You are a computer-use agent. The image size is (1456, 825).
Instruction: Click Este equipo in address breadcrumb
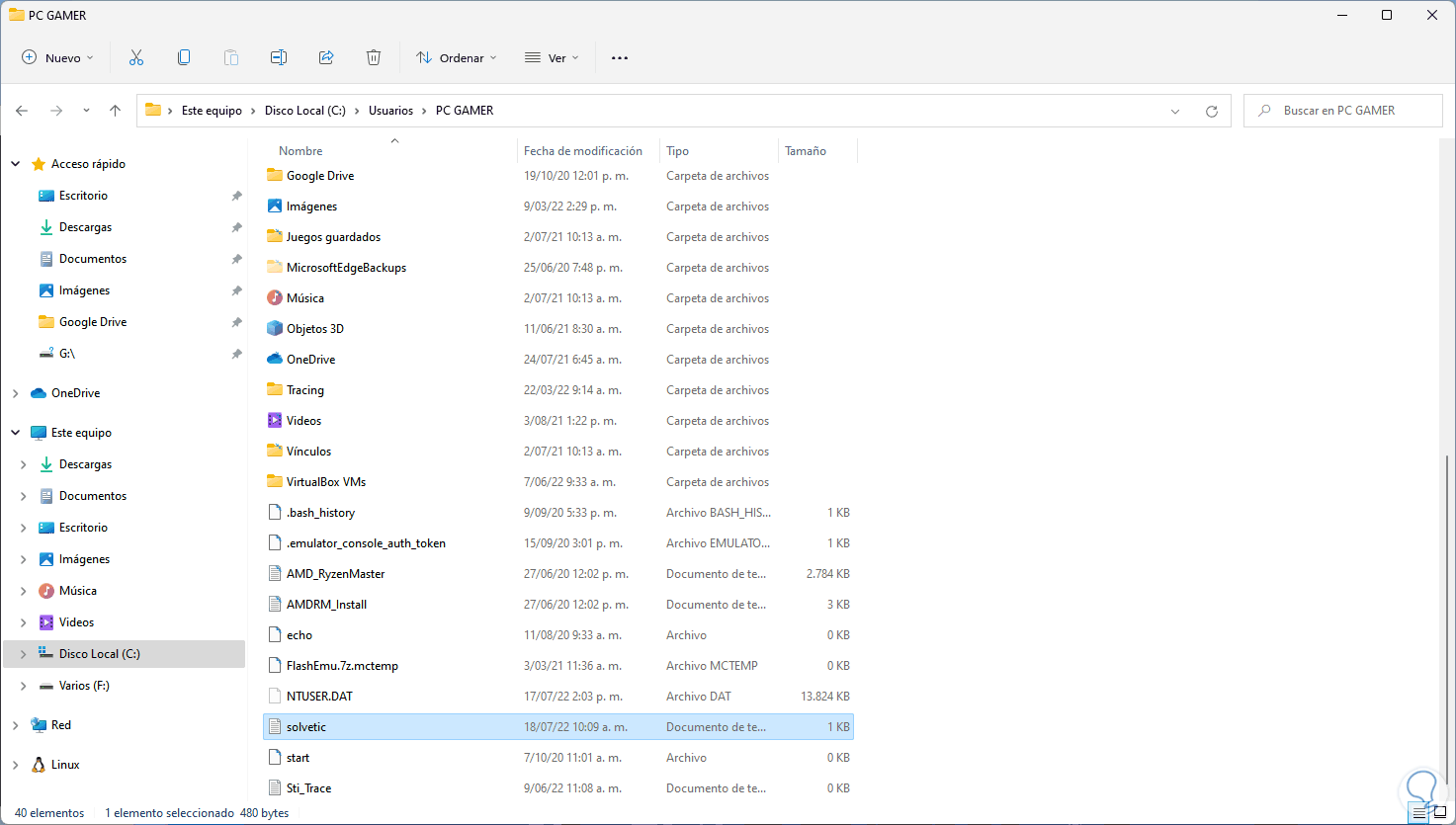(x=212, y=111)
